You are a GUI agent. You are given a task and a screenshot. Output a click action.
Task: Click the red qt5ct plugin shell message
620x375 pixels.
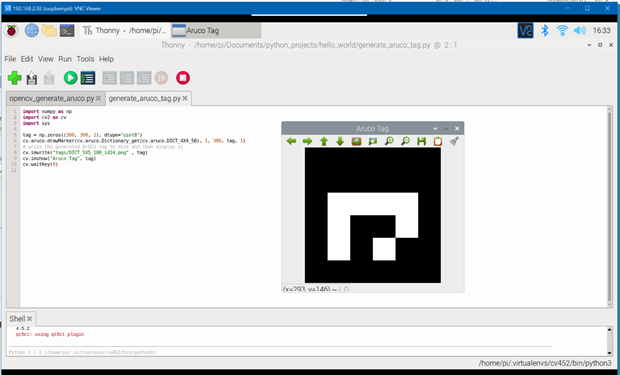point(50,334)
